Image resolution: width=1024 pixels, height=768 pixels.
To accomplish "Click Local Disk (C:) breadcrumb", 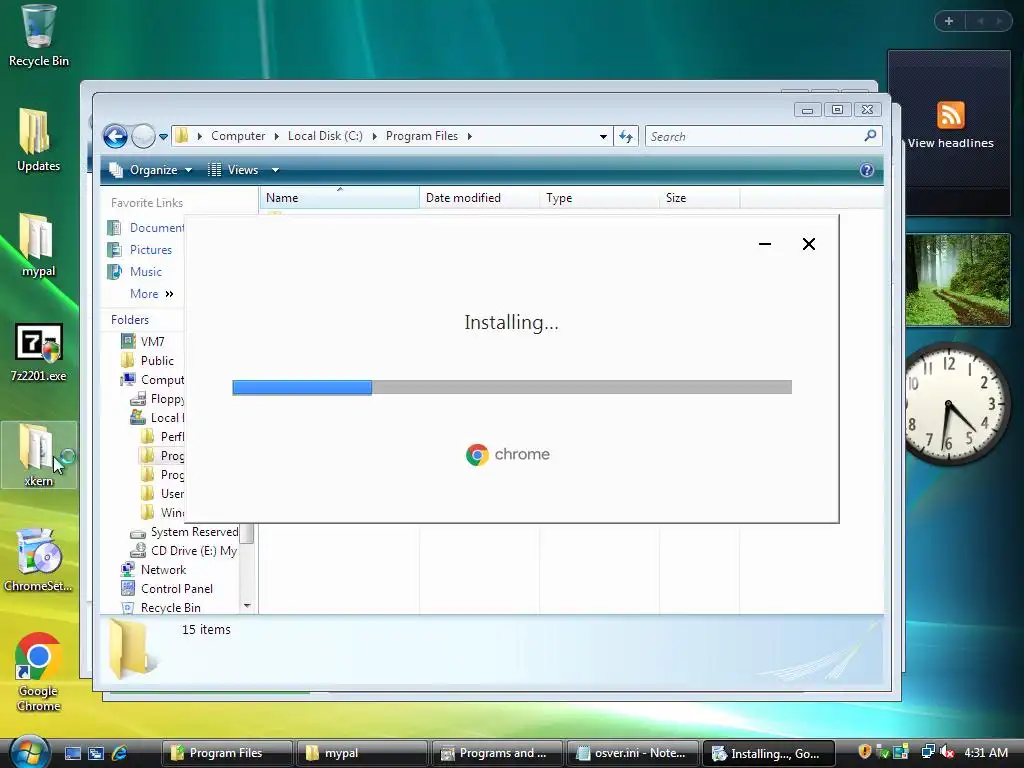I will pos(325,136).
